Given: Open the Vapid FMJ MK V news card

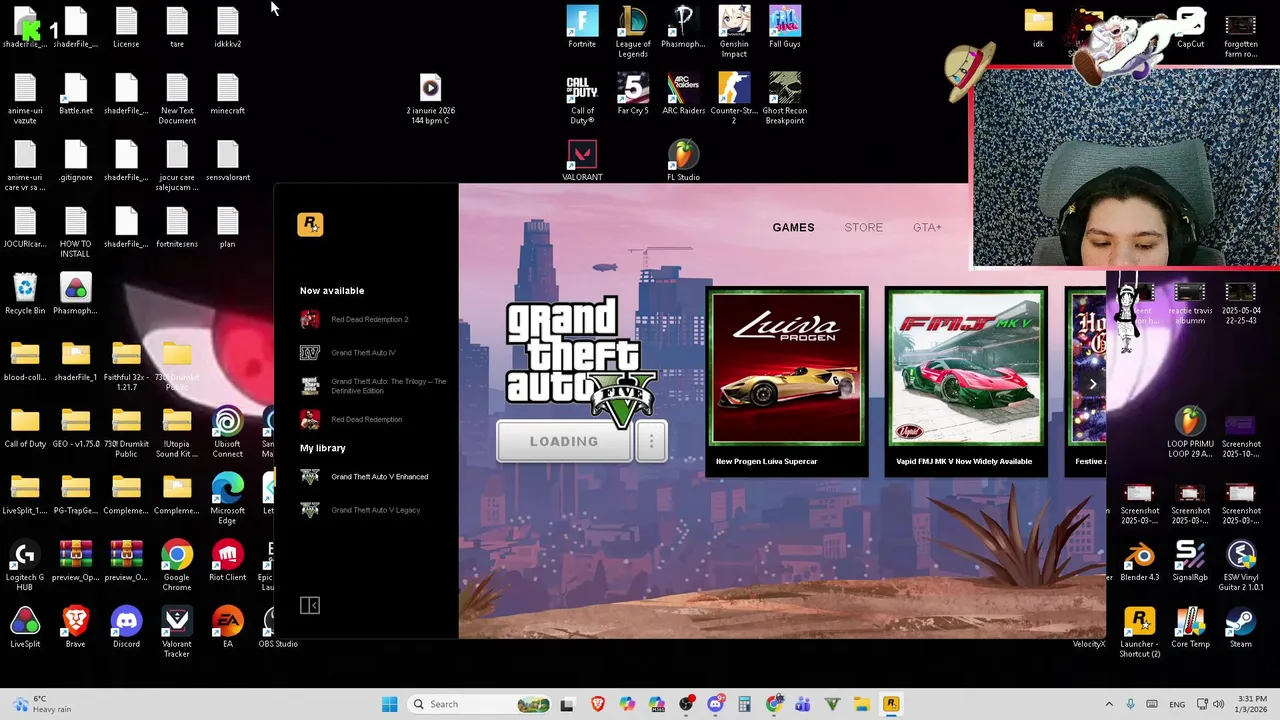Looking at the screenshot, I should (x=966, y=381).
